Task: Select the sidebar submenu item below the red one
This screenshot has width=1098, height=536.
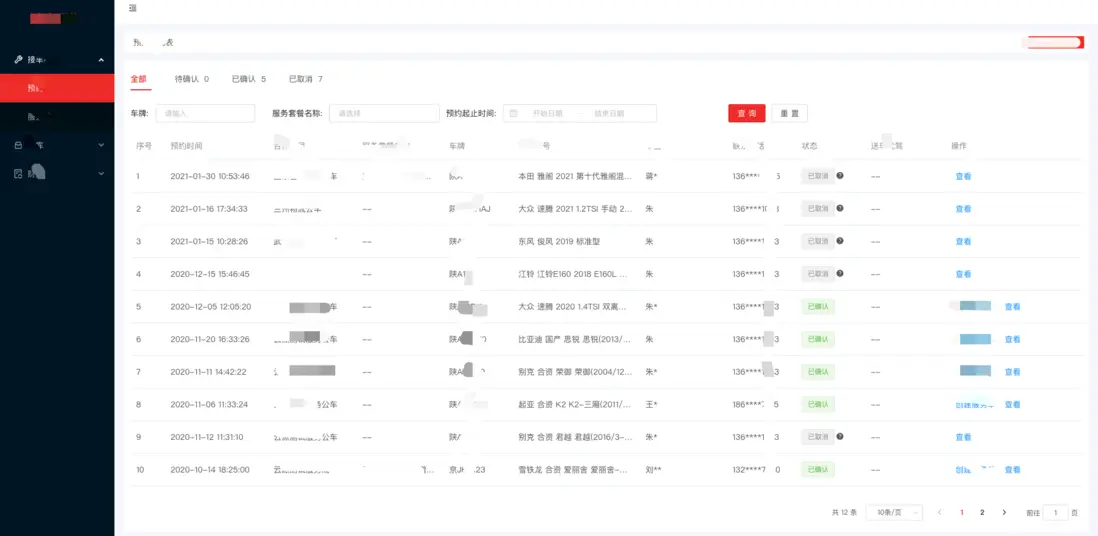Action: pos(57,116)
